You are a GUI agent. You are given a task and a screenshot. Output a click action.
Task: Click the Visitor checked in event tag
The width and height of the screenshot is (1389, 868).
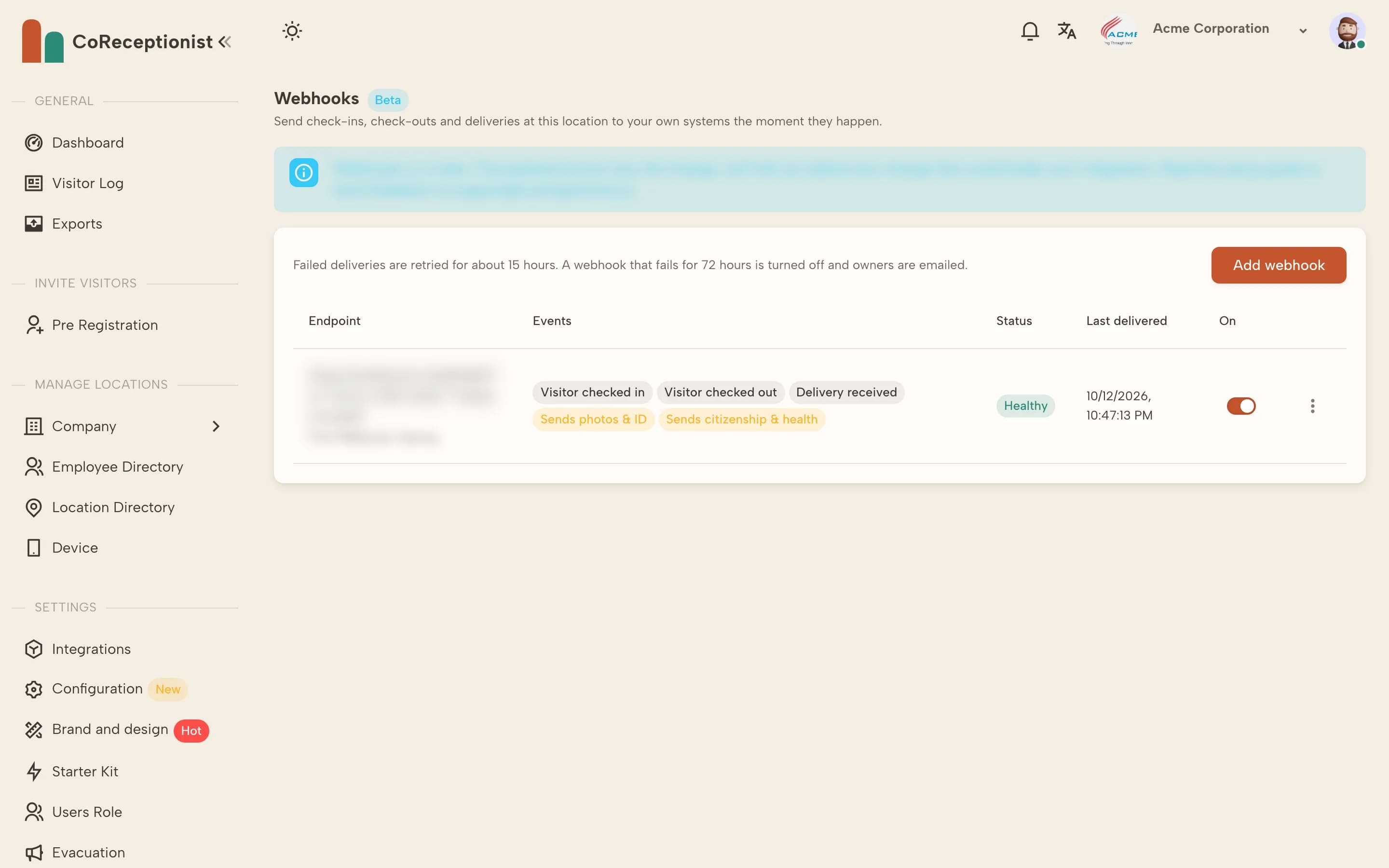click(592, 392)
